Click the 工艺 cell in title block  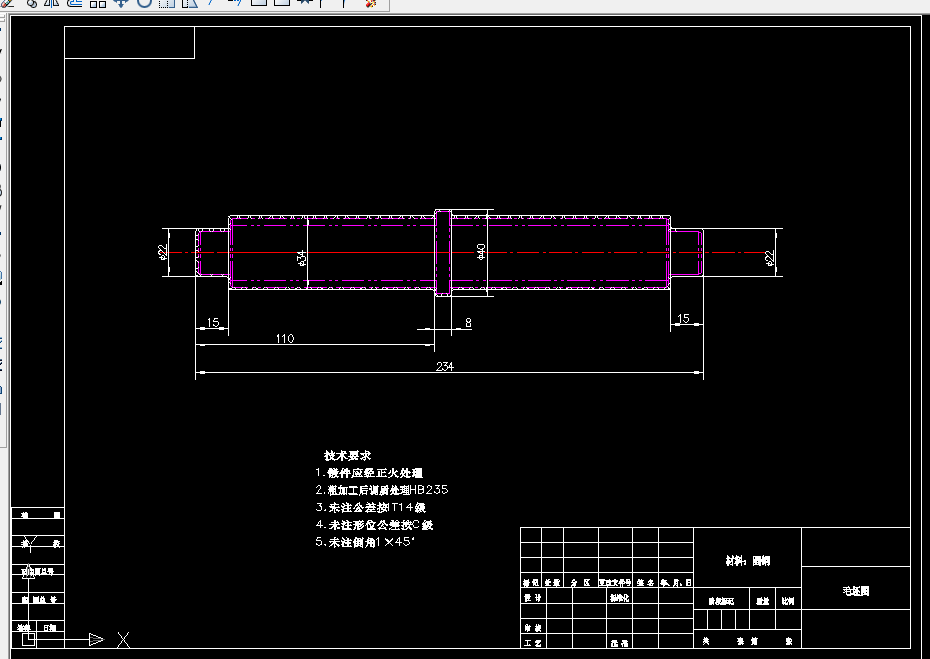(533, 642)
